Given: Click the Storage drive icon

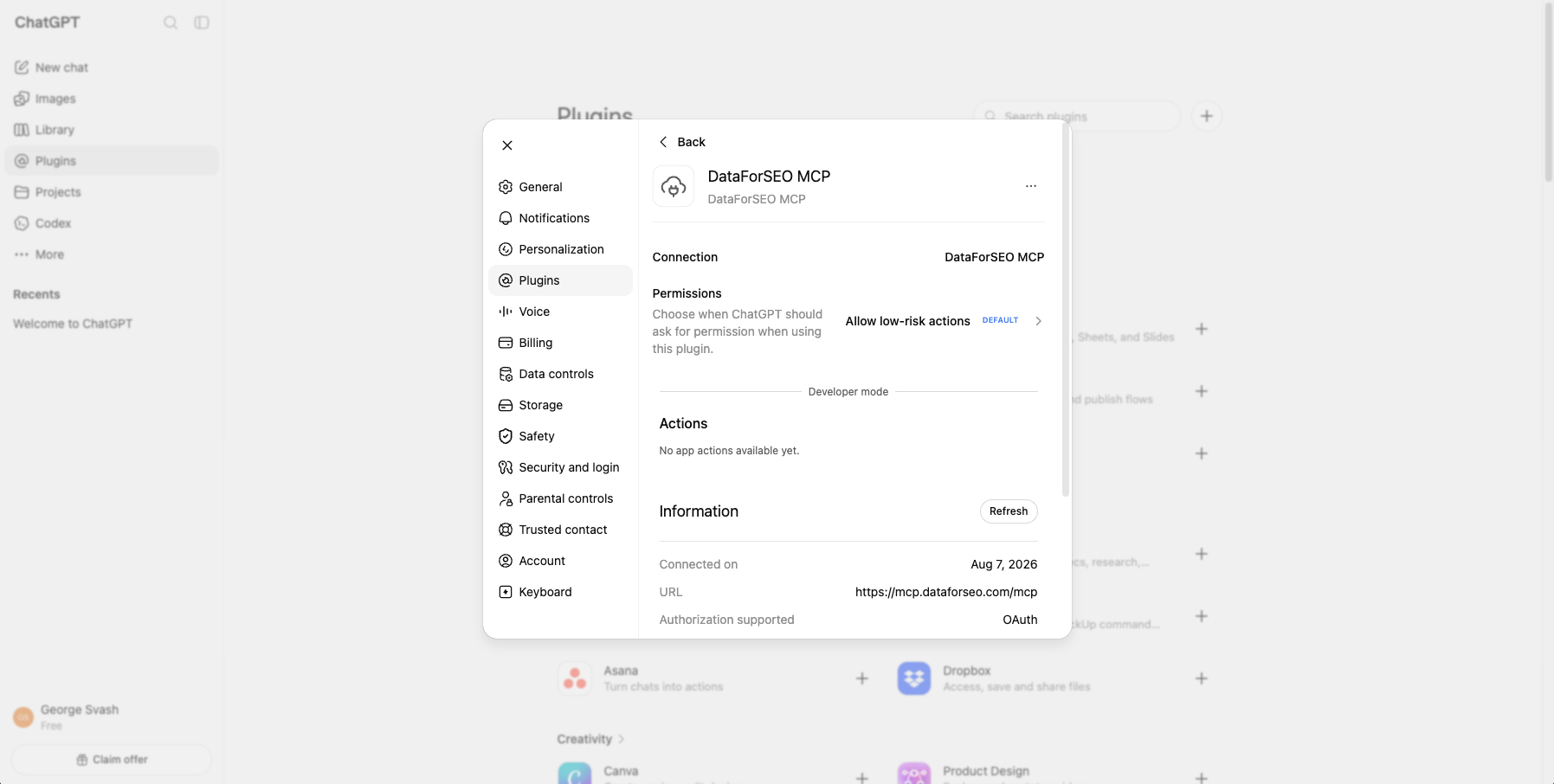Looking at the screenshot, I should (x=506, y=405).
